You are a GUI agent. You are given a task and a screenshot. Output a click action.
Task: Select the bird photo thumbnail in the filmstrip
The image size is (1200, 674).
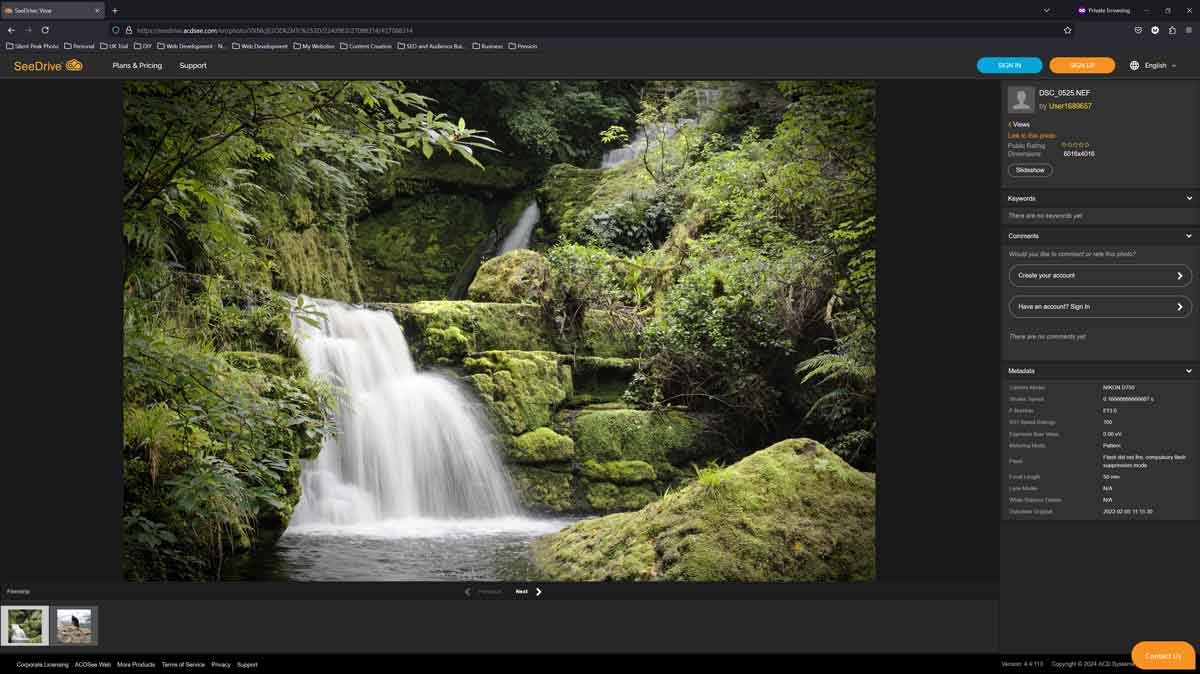76,625
